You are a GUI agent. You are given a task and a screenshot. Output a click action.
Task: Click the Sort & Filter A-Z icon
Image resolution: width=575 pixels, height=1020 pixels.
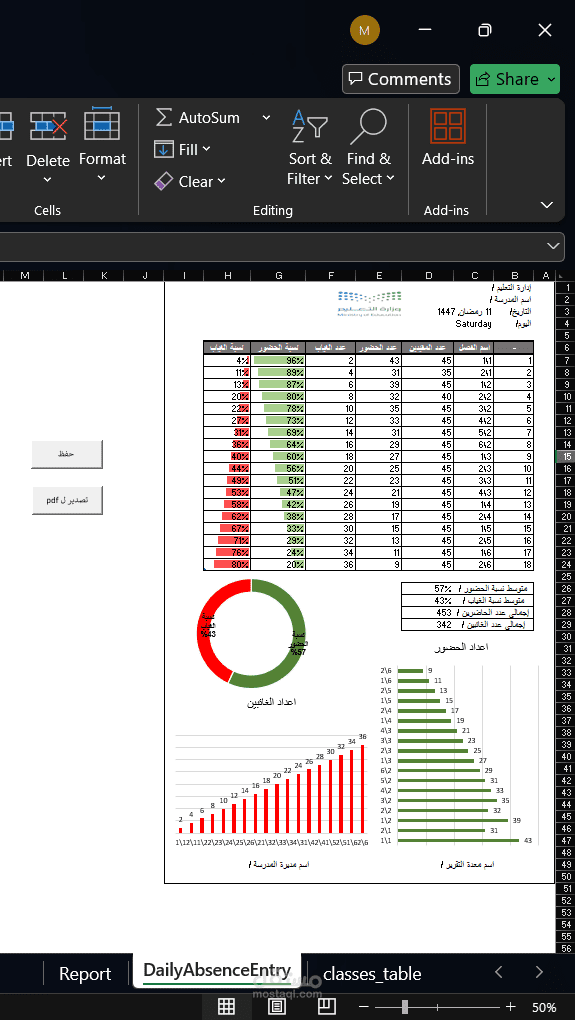(x=310, y=127)
